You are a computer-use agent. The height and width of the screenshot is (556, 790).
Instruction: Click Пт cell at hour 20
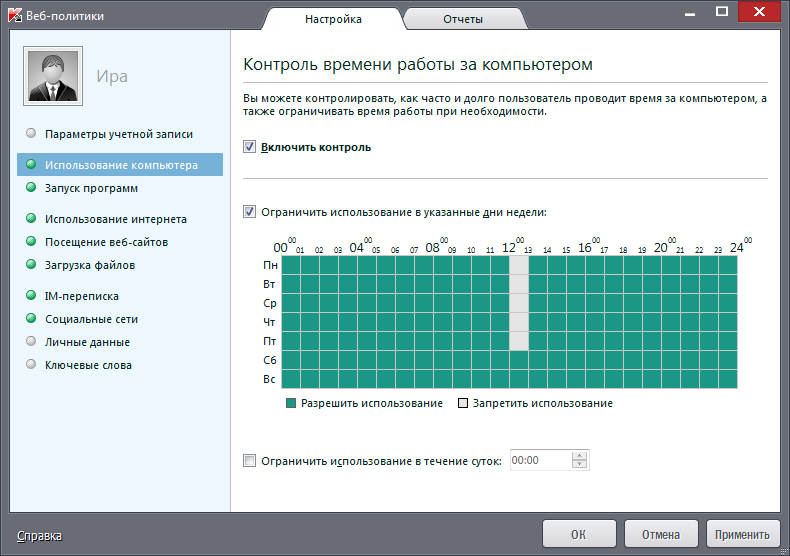[x=671, y=341]
